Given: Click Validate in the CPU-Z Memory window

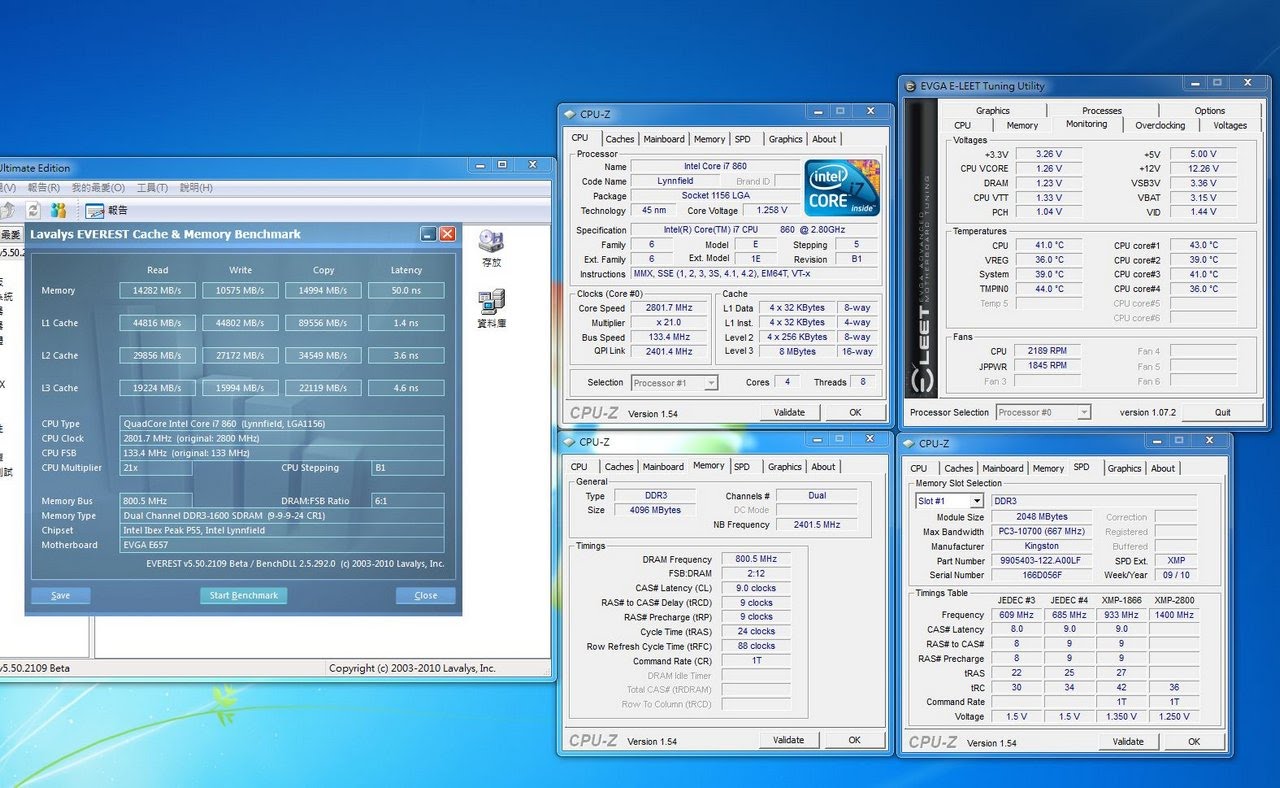Looking at the screenshot, I should [789, 740].
